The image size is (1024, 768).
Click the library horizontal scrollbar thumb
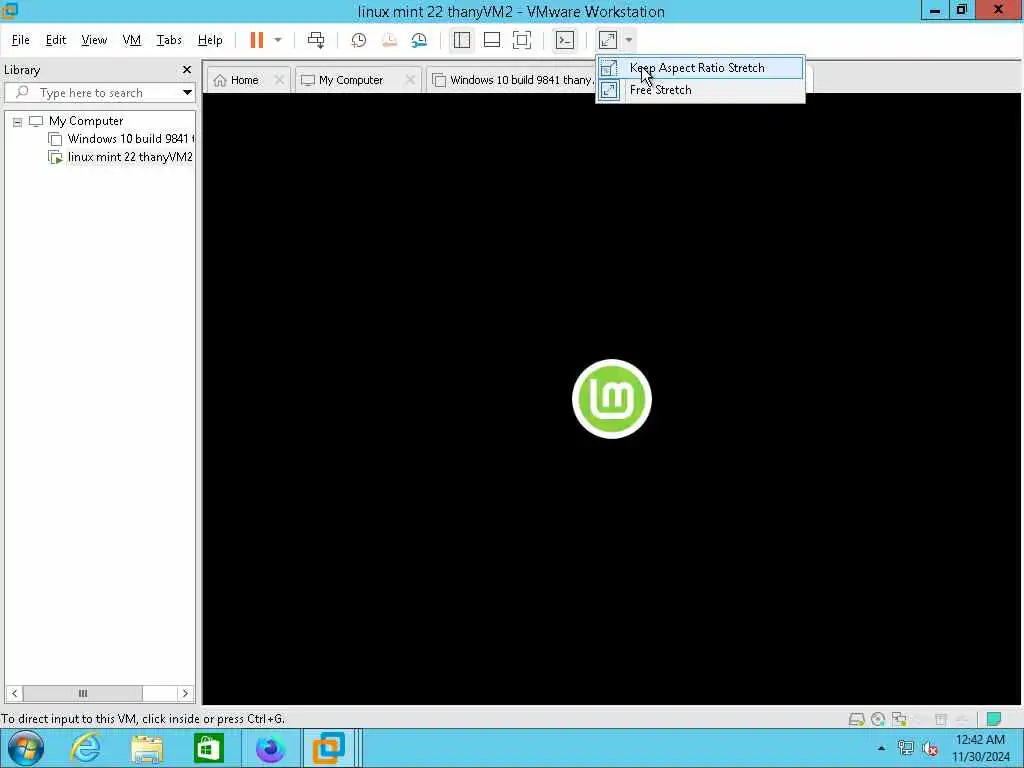83,694
